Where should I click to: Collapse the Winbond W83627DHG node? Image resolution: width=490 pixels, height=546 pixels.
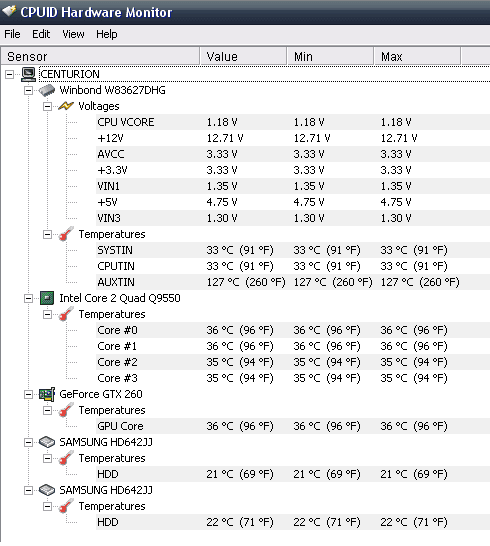28,90
